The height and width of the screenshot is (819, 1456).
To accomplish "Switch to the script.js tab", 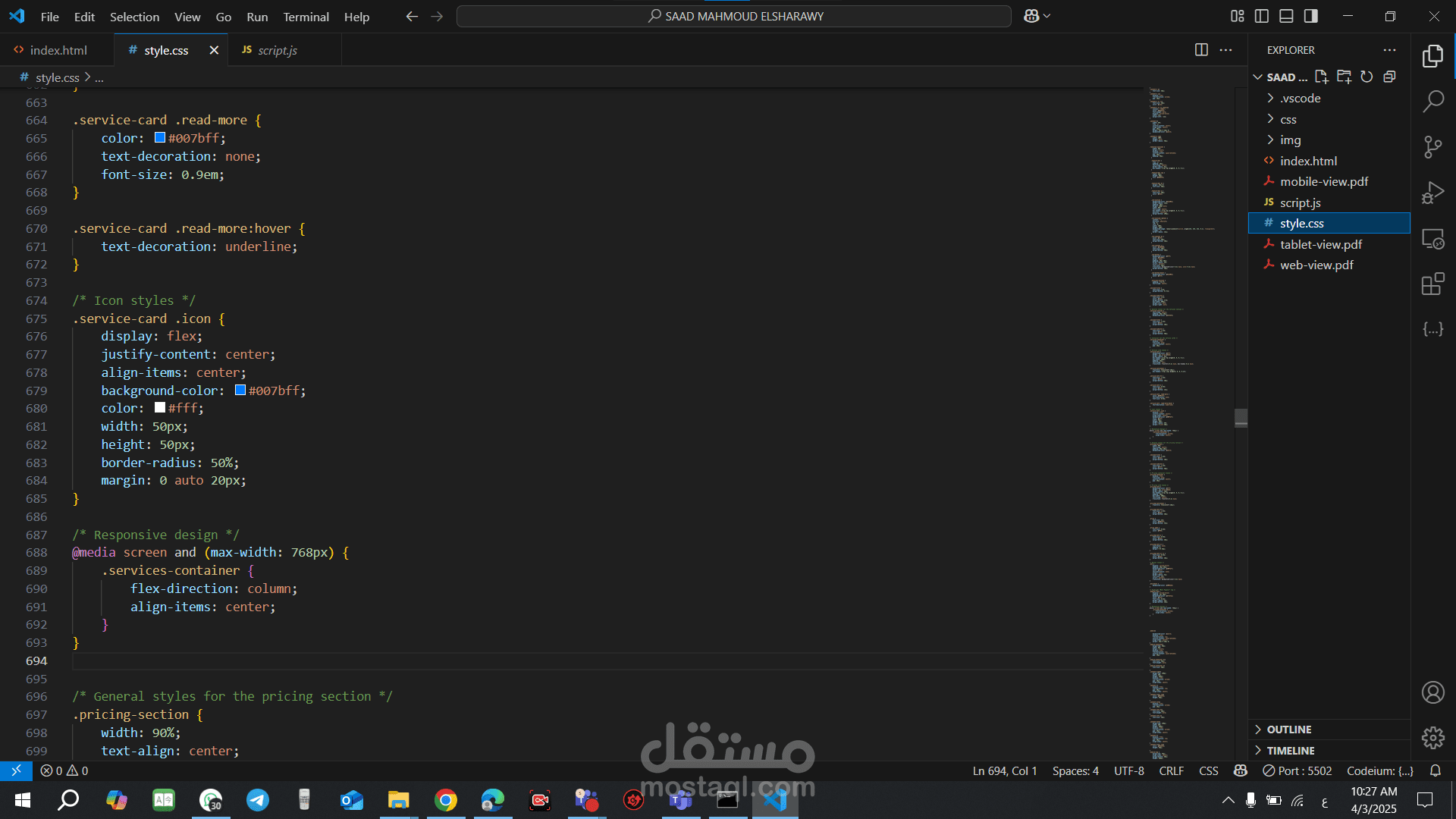I will [277, 50].
